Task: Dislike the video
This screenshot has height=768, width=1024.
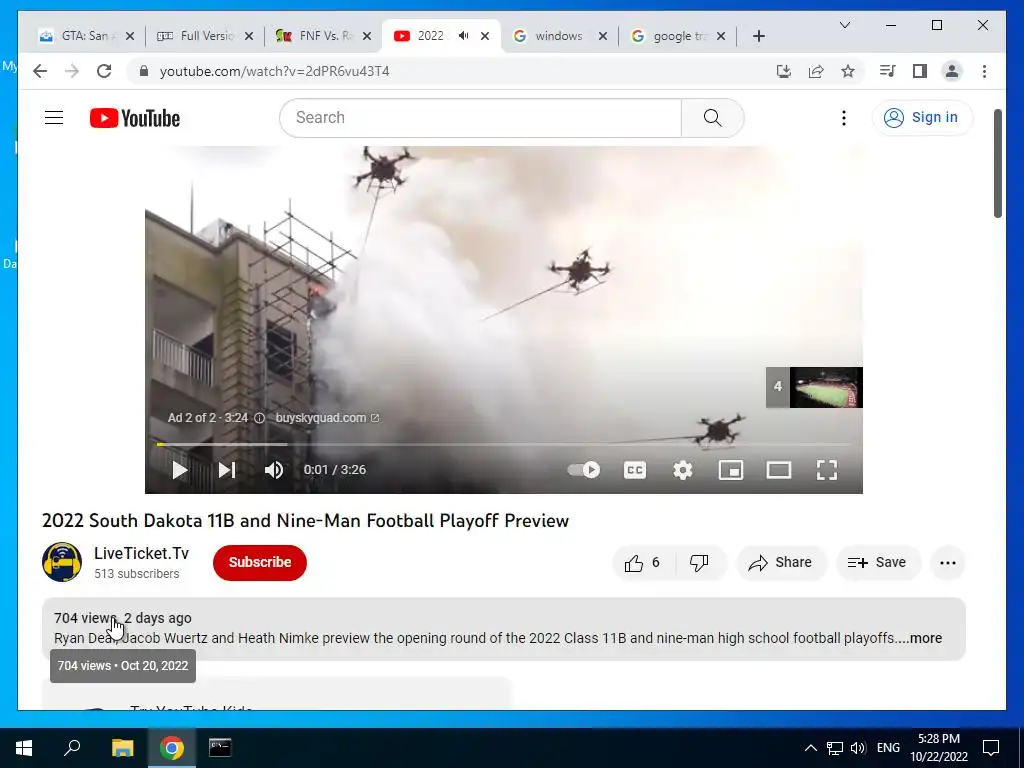Action: point(699,563)
